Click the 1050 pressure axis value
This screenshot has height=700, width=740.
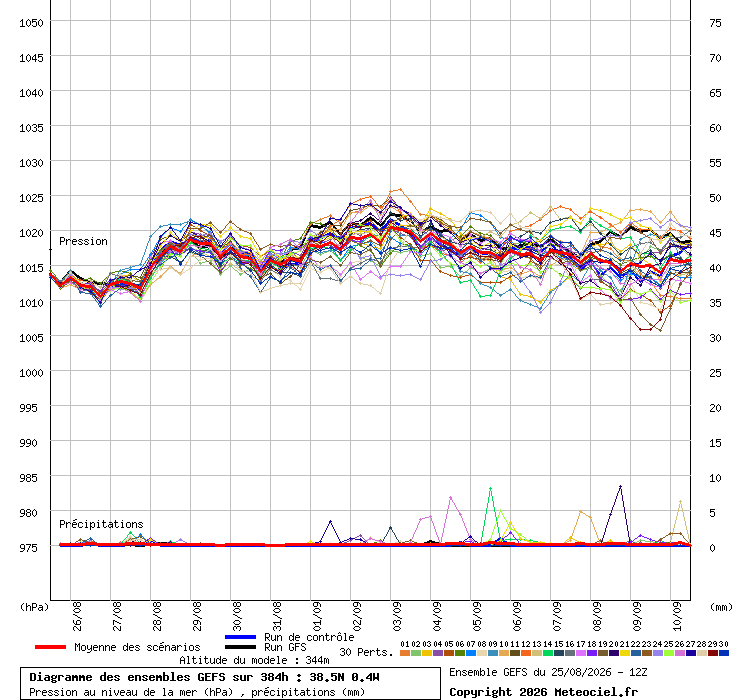tap(31, 23)
